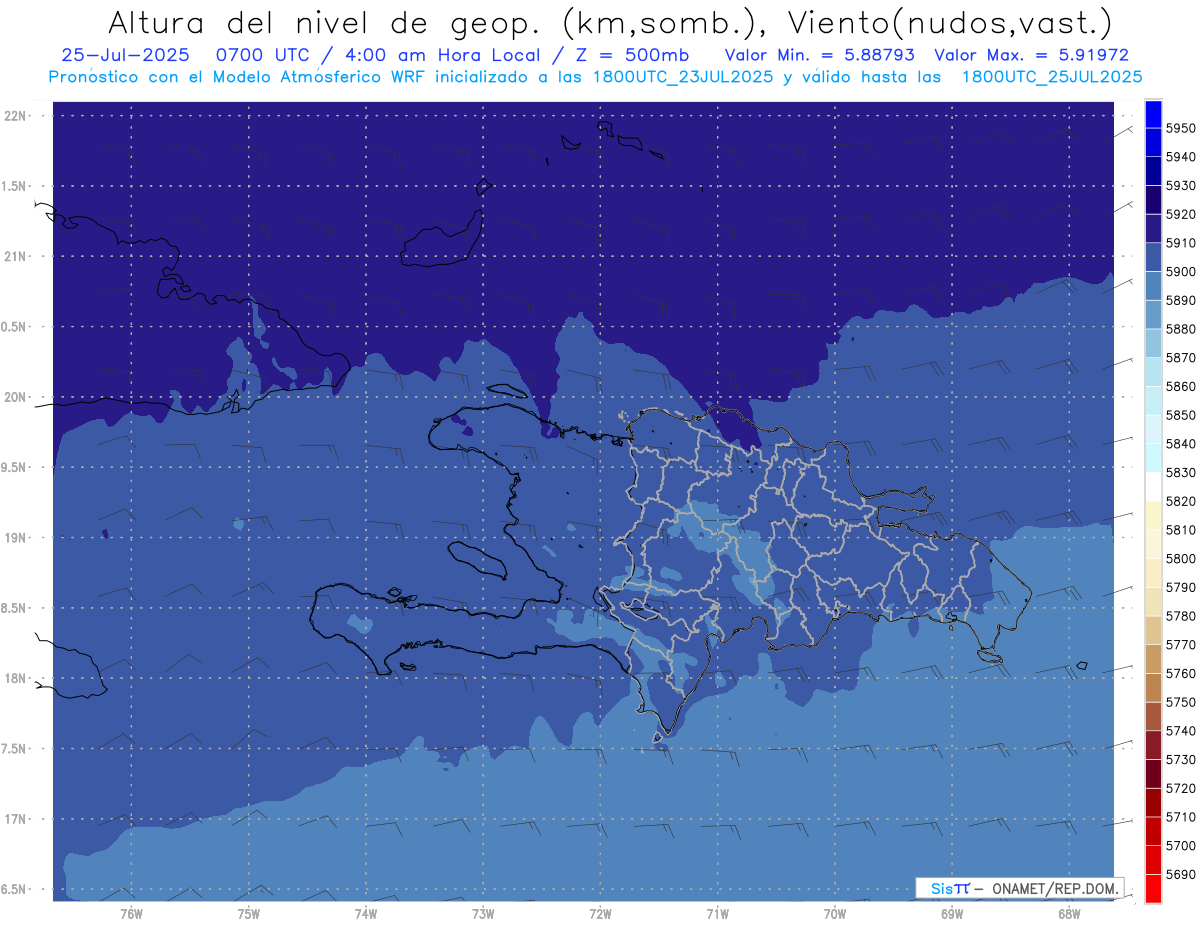Click the latitude label '19N'

15,538
